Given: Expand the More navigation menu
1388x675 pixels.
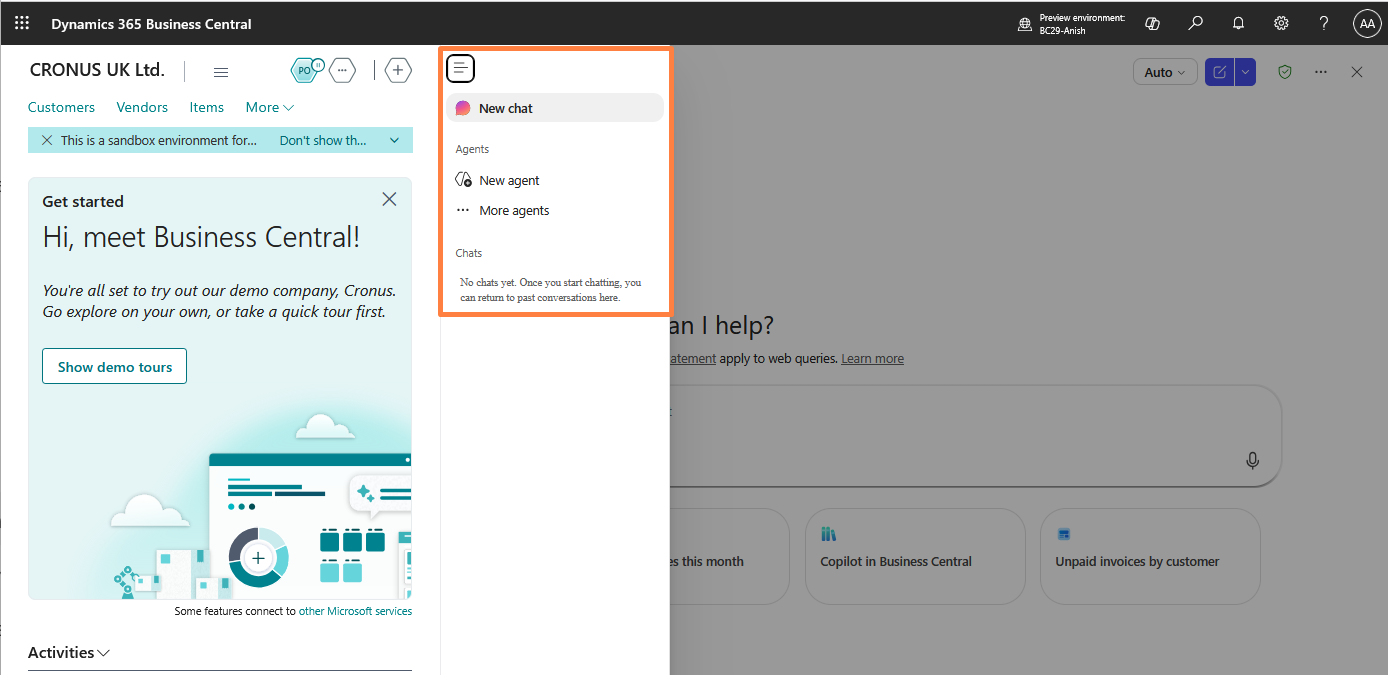Looking at the screenshot, I should coord(270,107).
